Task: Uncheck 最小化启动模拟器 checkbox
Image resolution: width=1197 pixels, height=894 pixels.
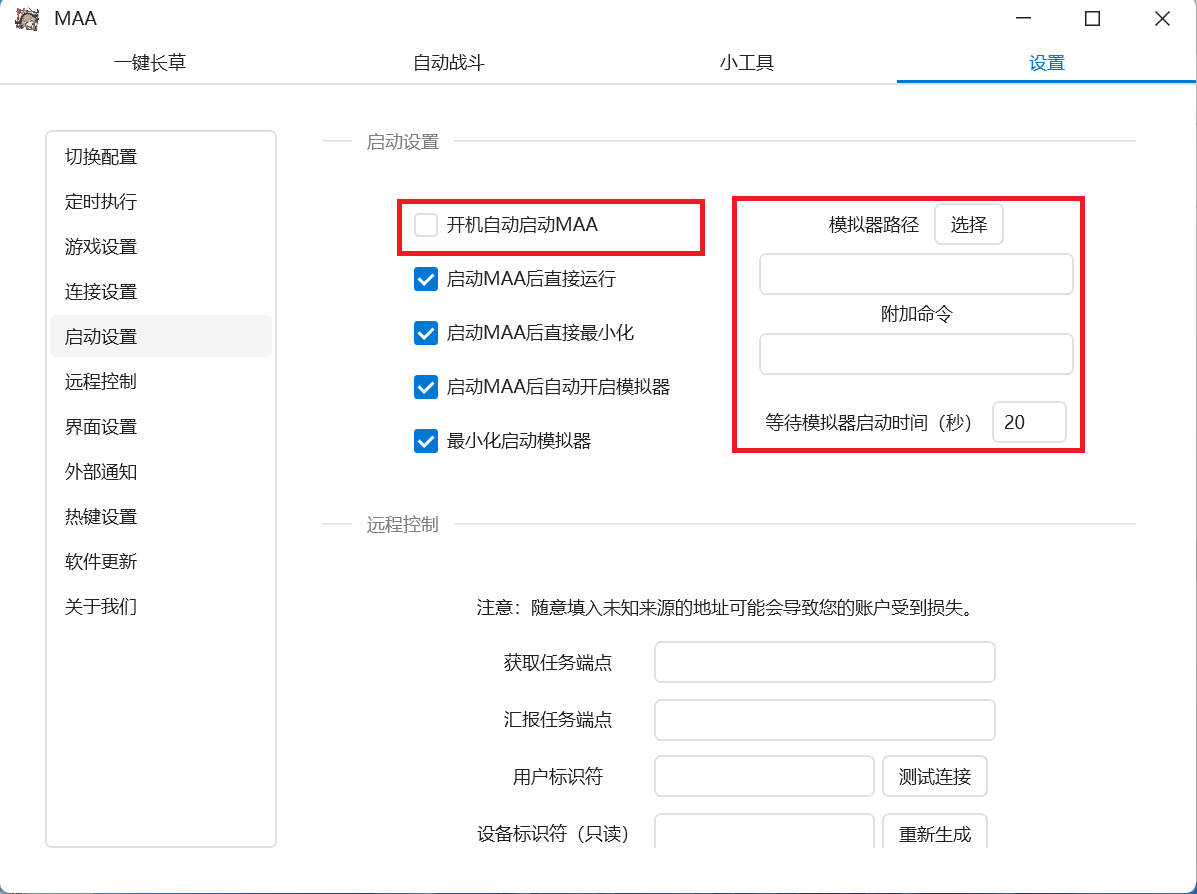Action: click(x=426, y=441)
